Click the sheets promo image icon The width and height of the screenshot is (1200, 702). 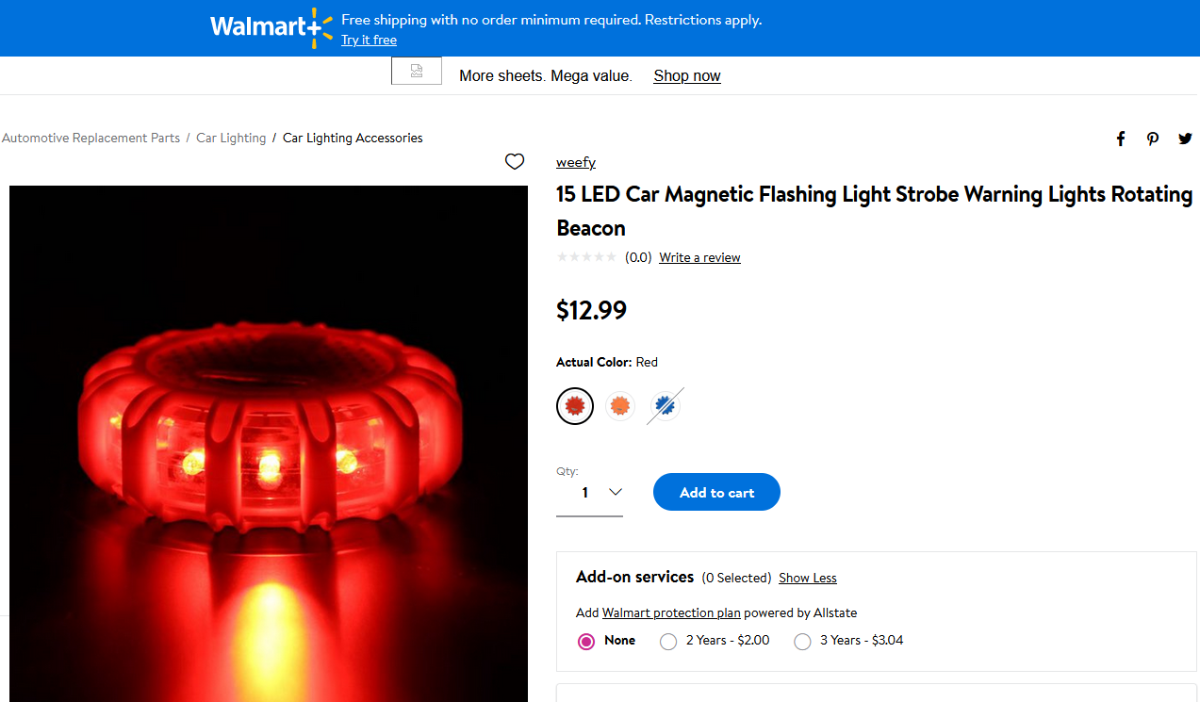(x=416, y=71)
